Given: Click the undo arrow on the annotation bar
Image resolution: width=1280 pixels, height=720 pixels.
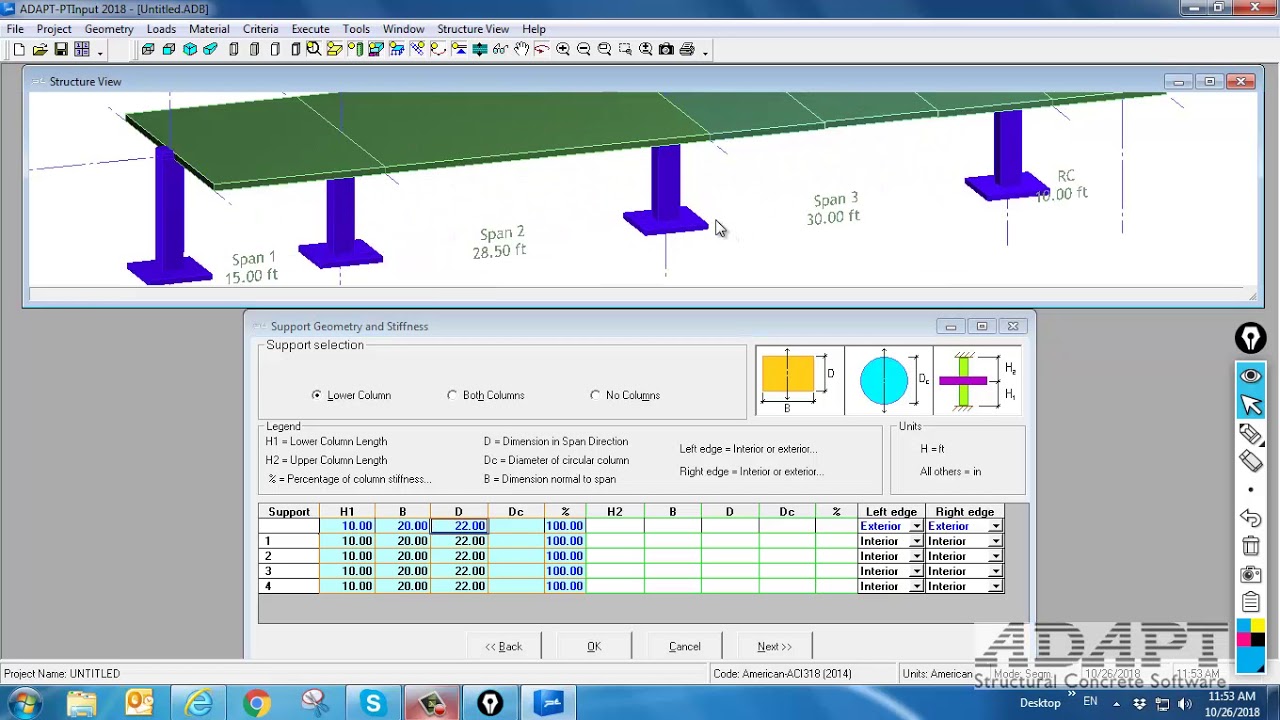Looking at the screenshot, I should (1251, 518).
